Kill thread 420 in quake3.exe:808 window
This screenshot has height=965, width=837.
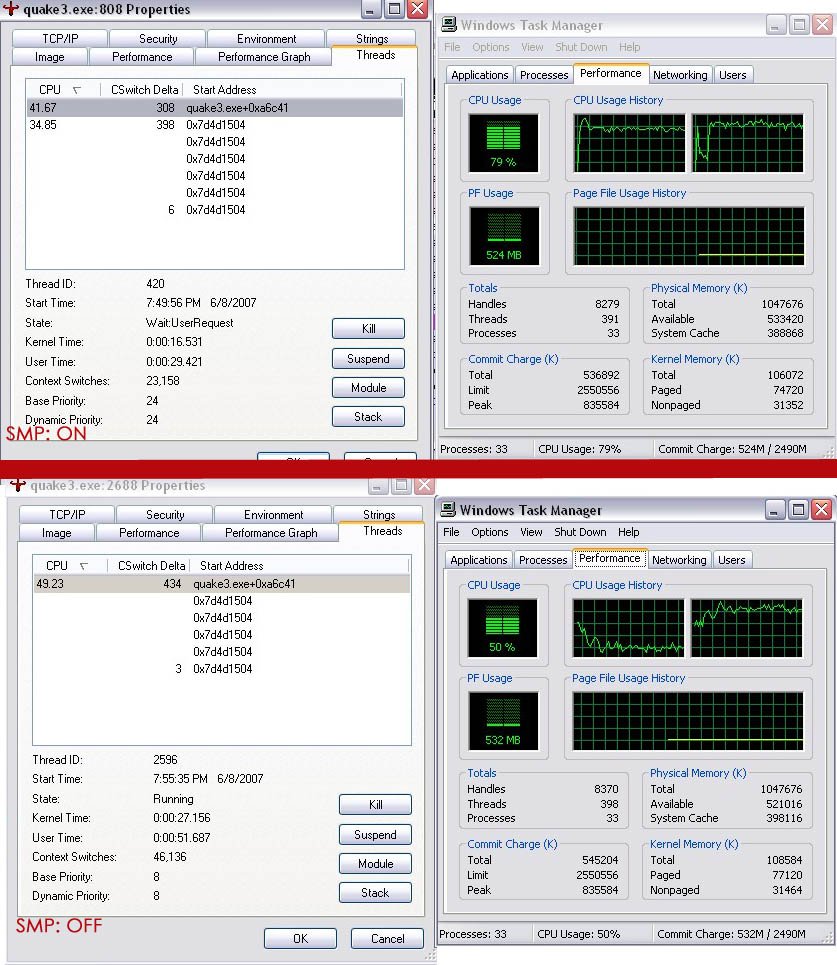point(368,328)
